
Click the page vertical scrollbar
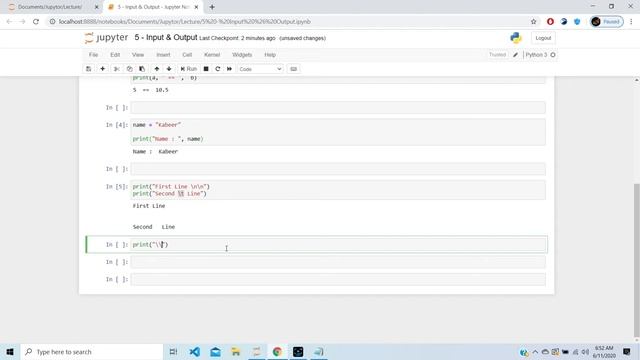pos(636,259)
